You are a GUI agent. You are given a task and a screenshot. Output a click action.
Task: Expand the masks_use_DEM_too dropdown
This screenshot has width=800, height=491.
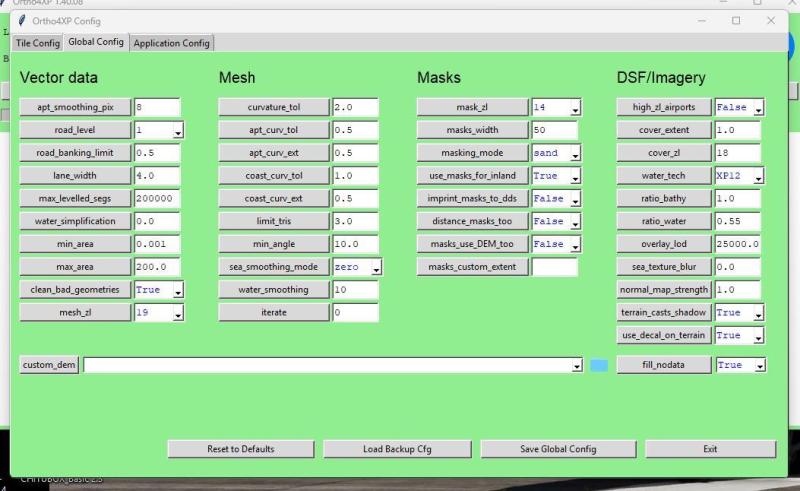pos(575,246)
